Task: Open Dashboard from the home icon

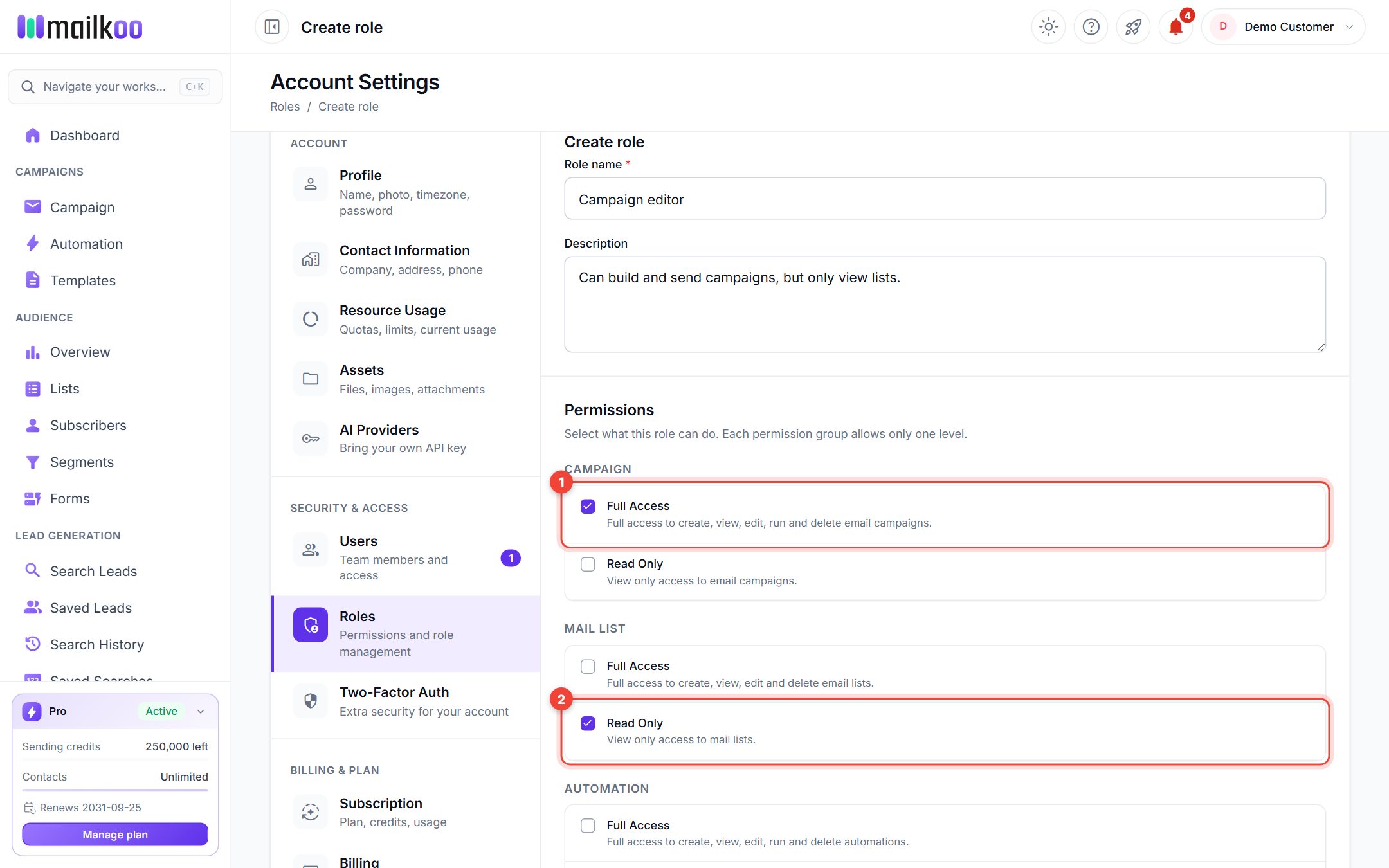Action: [33, 135]
